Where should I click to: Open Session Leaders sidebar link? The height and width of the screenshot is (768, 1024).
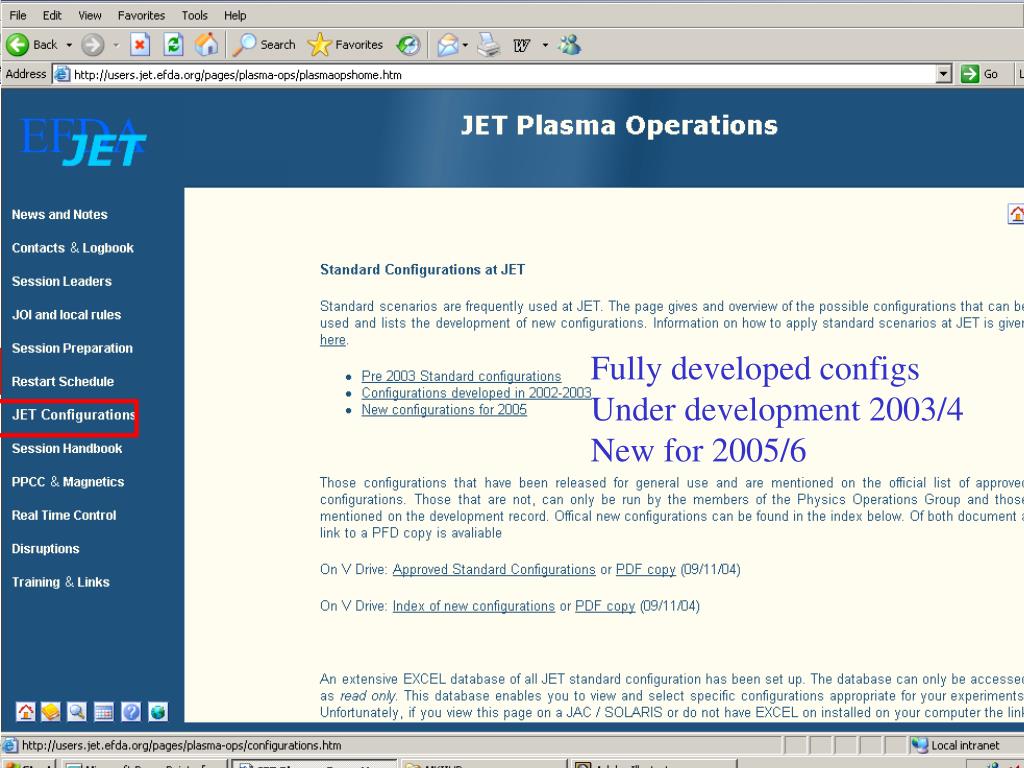[61, 281]
